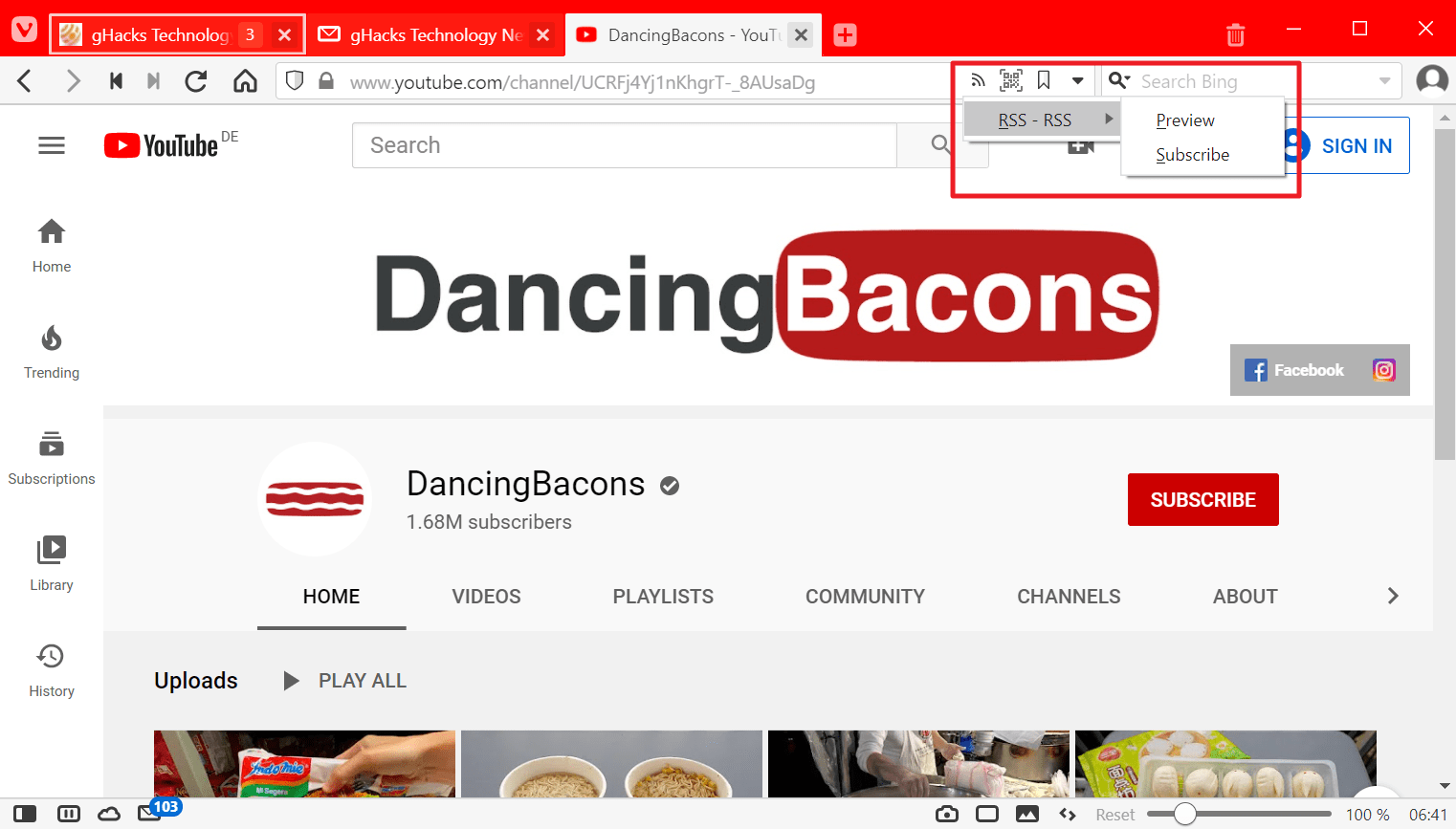Open the channel's VIDEOS tab
The width and height of the screenshot is (1456, 829).
(x=486, y=597)
